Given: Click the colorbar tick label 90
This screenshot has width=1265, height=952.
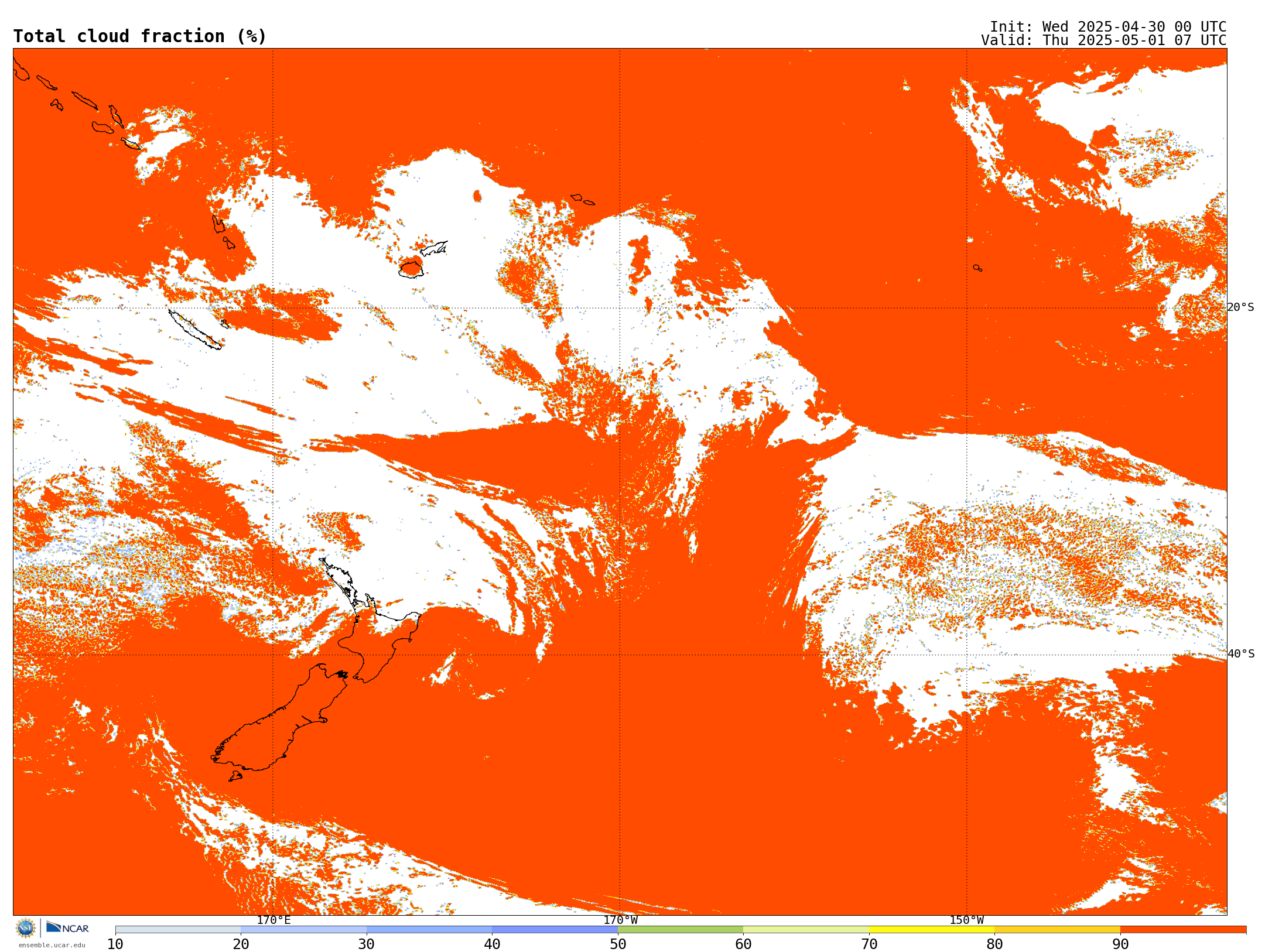Looking at the screenshot, I should tap(1120, 944).
